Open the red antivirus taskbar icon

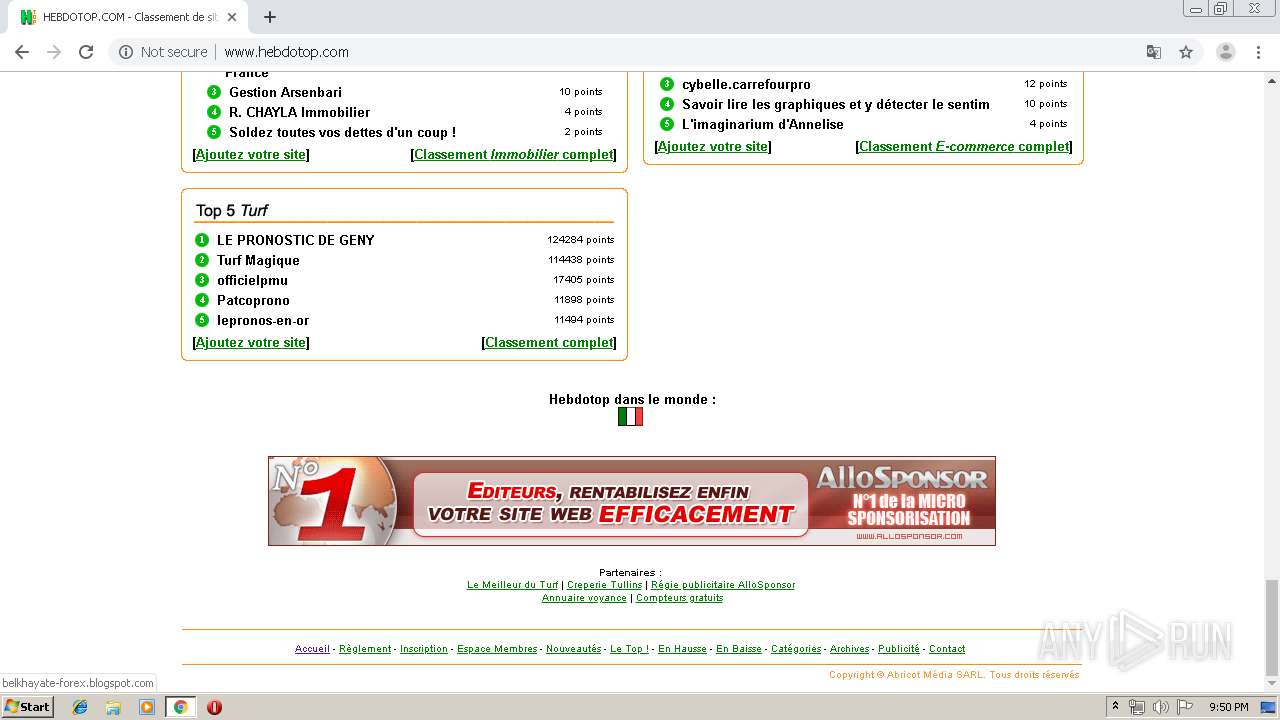point(214,707)
